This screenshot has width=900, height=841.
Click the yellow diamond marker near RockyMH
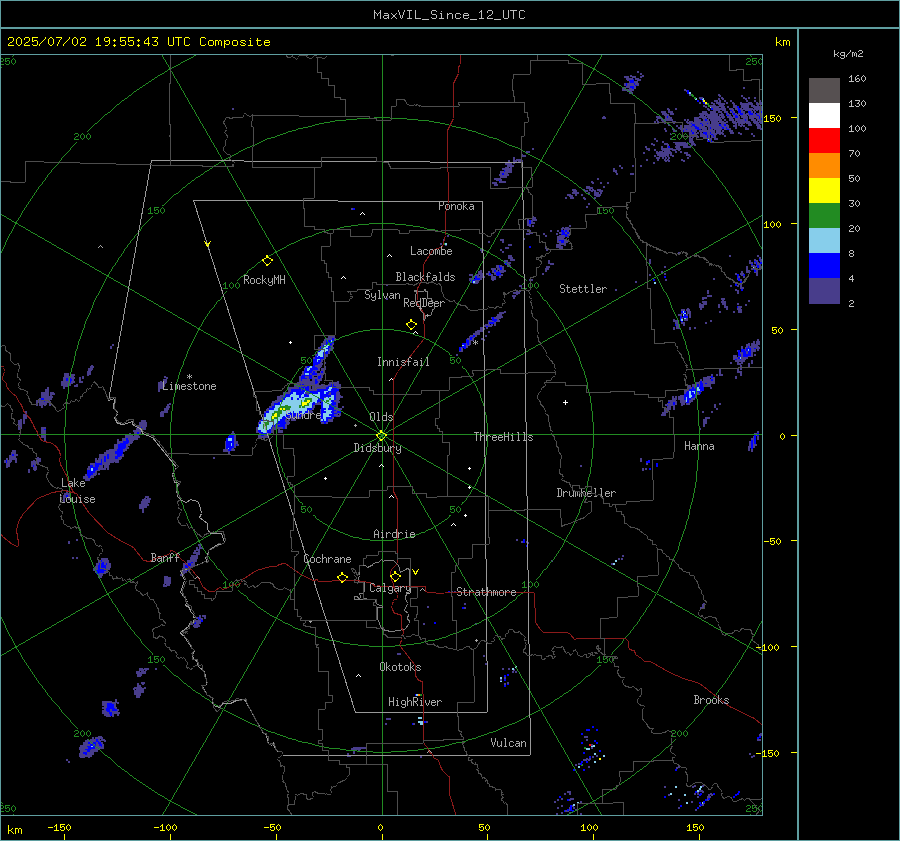pyautogui.click(x=267, y=261)
